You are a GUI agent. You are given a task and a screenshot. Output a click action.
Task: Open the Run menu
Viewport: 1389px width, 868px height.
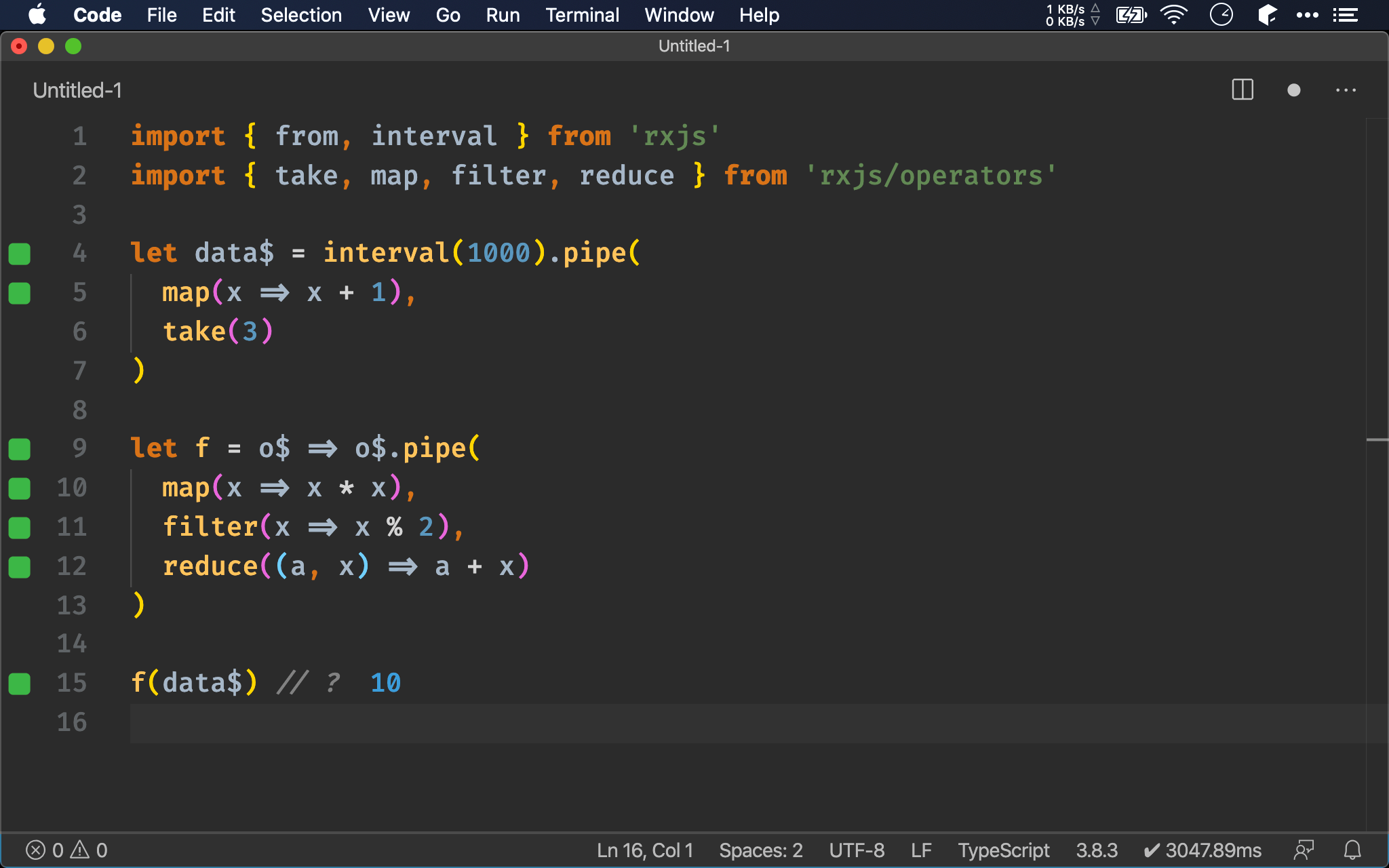tap(503, 15)
